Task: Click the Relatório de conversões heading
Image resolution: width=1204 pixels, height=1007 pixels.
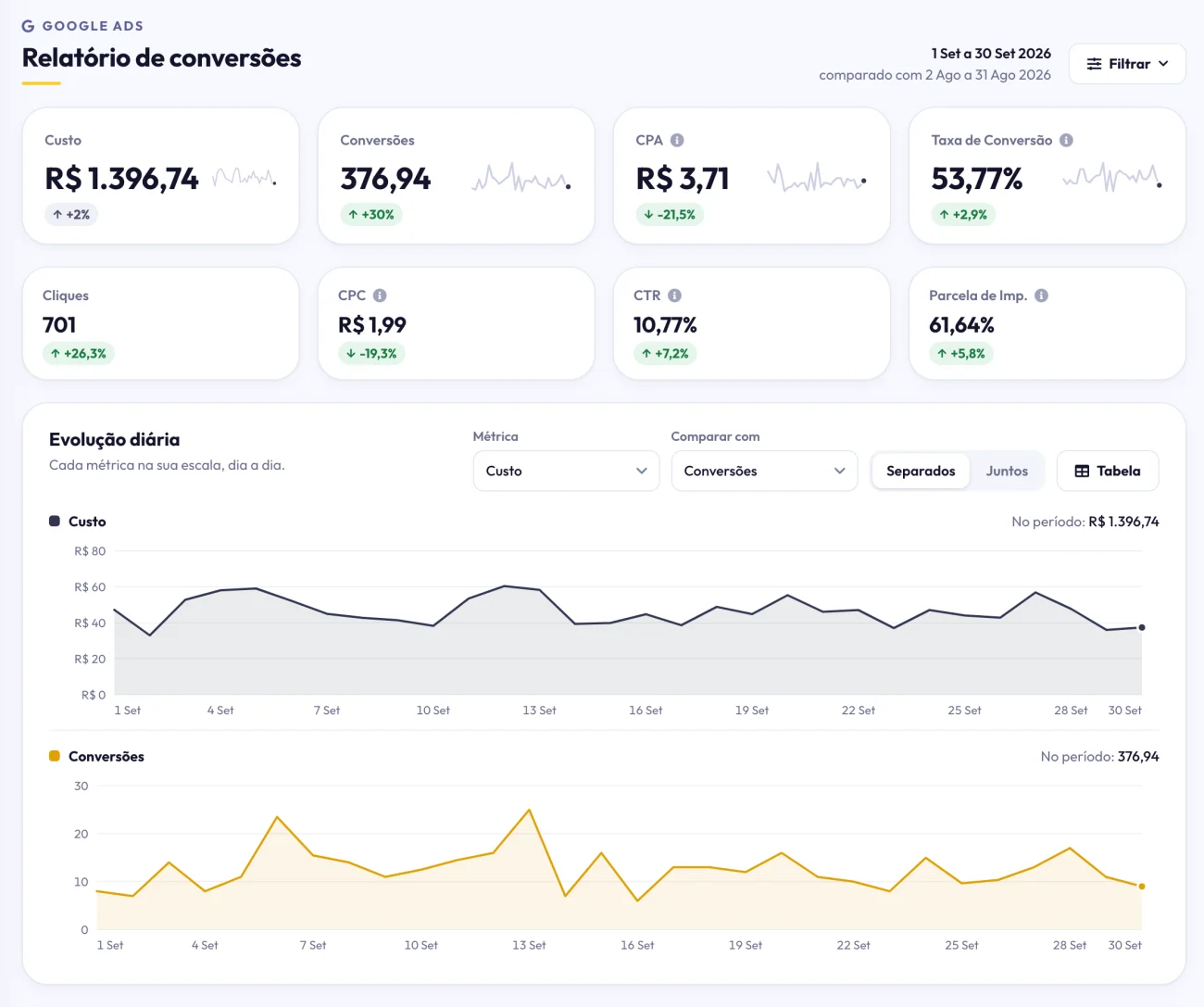Action: click(x=162, y=57)
